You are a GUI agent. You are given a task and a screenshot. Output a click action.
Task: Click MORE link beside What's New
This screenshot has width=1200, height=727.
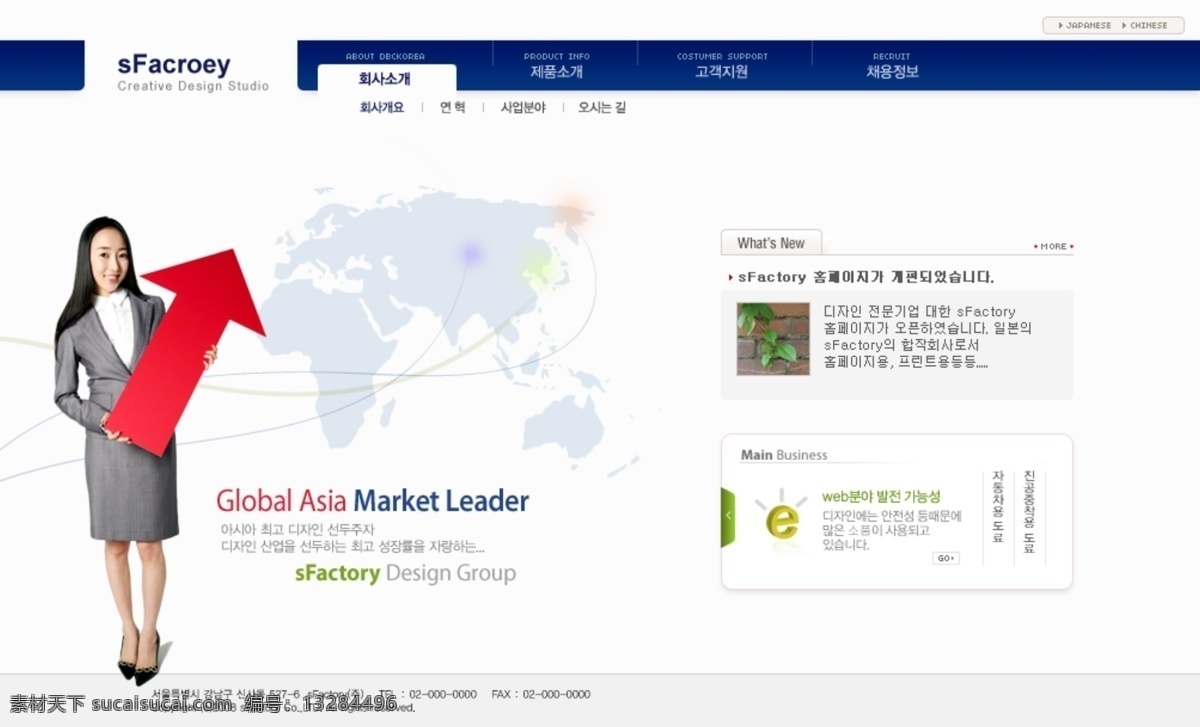coord(1053,246)
